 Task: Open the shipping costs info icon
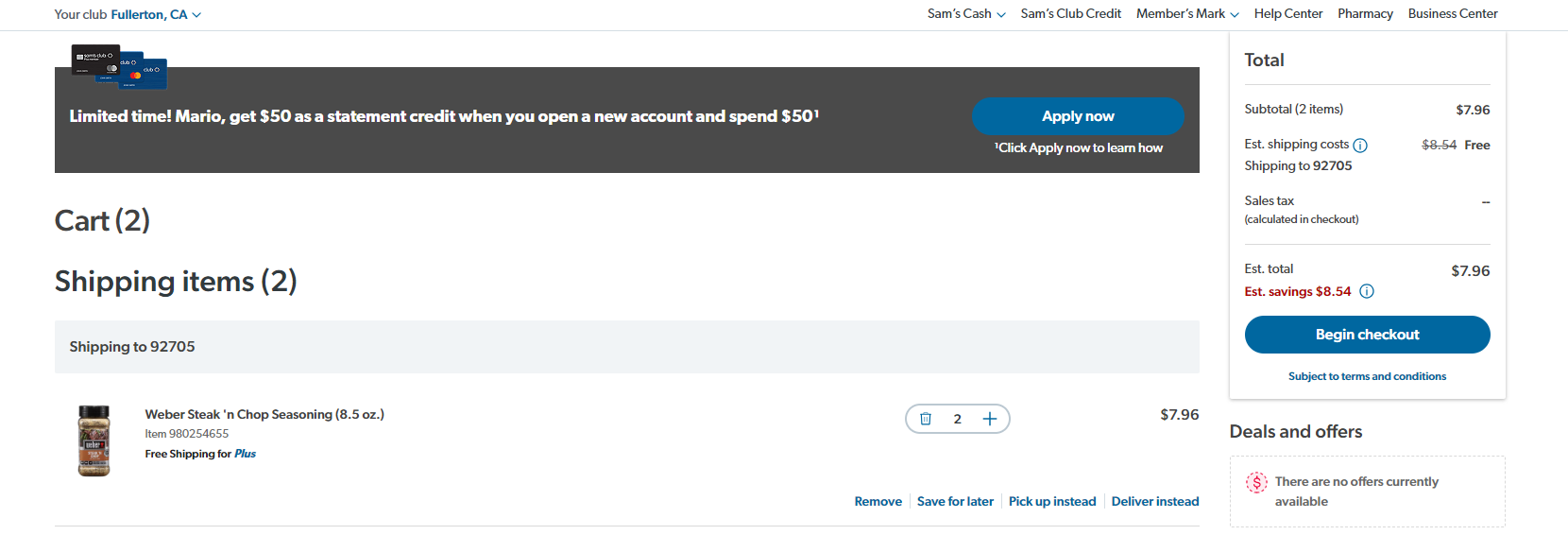click(1360, 146)
